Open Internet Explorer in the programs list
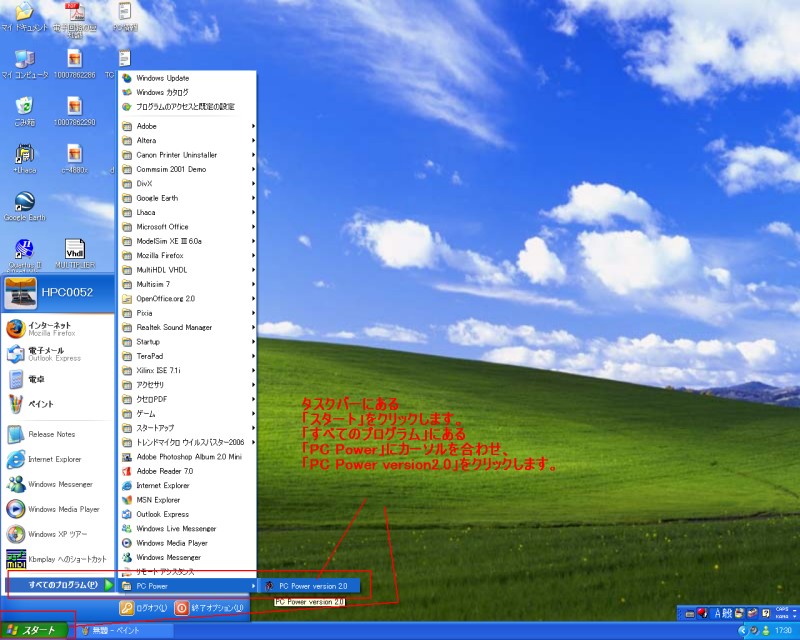 (187, 485)
